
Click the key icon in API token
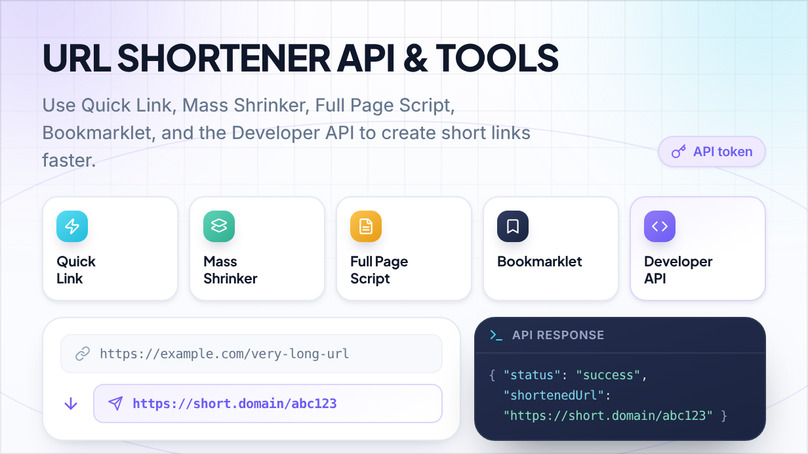coord(678,152)
